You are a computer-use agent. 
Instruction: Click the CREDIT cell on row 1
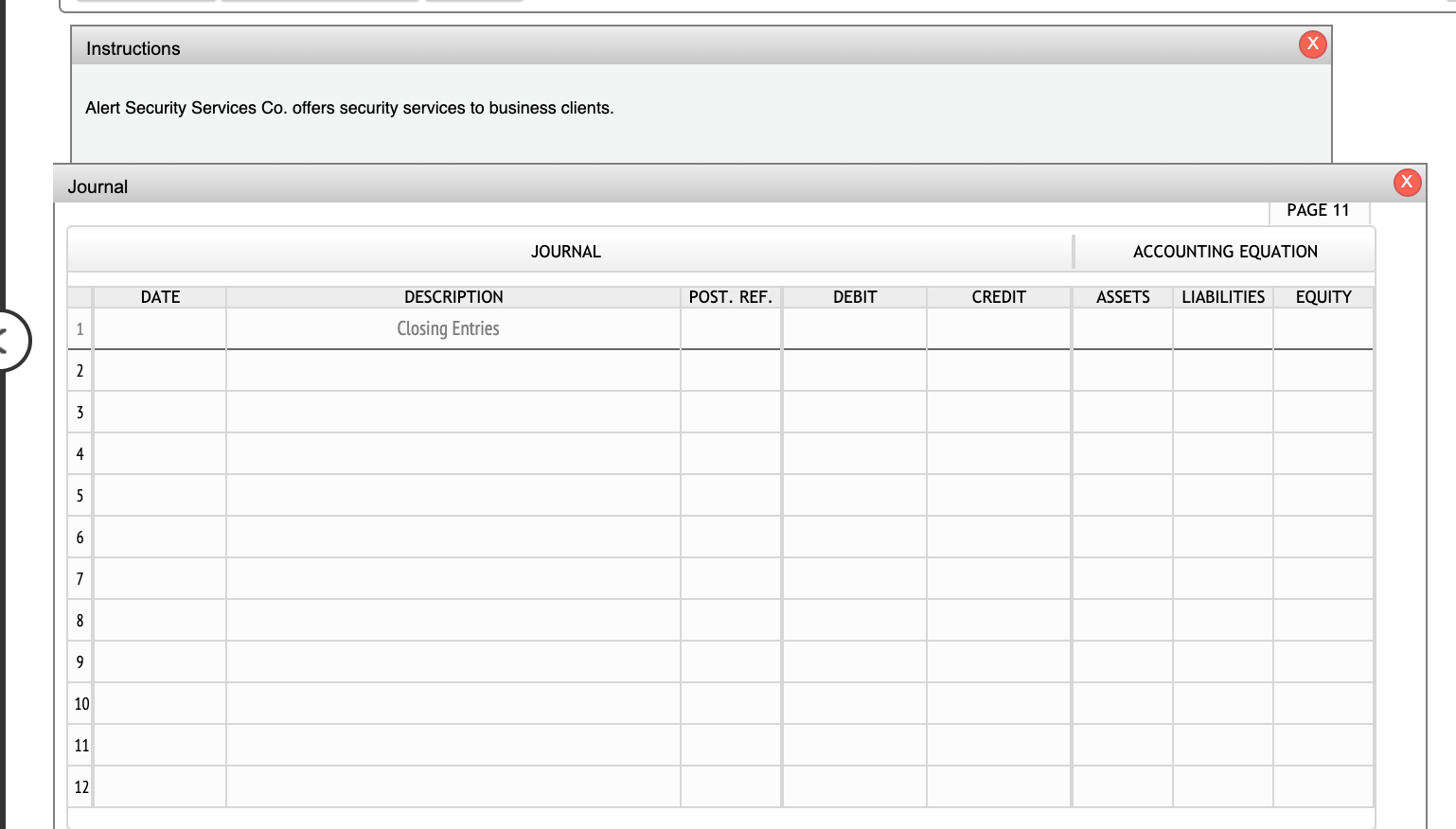tap(998, 328)
